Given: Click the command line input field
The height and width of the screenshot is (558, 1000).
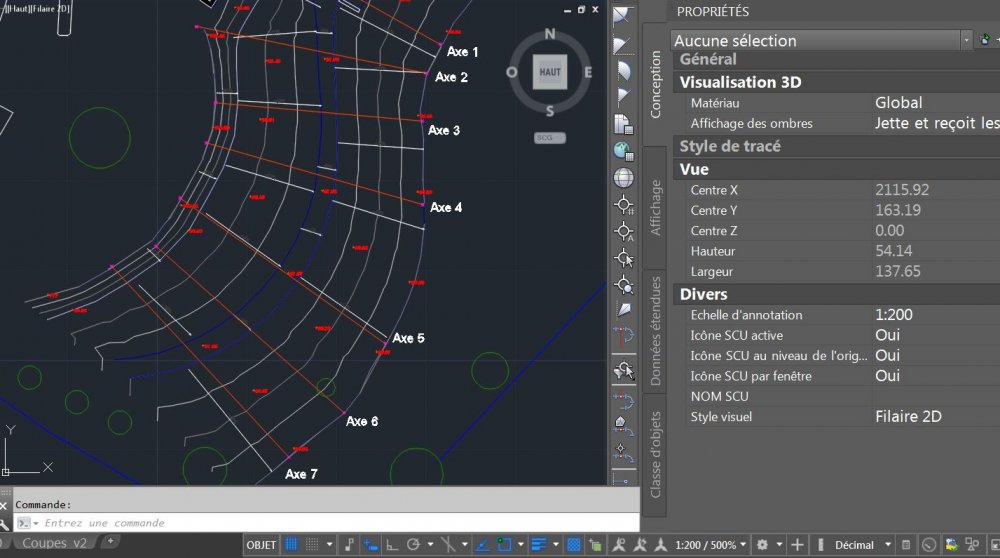Looking at the screenshot, I should pos(327,523).
